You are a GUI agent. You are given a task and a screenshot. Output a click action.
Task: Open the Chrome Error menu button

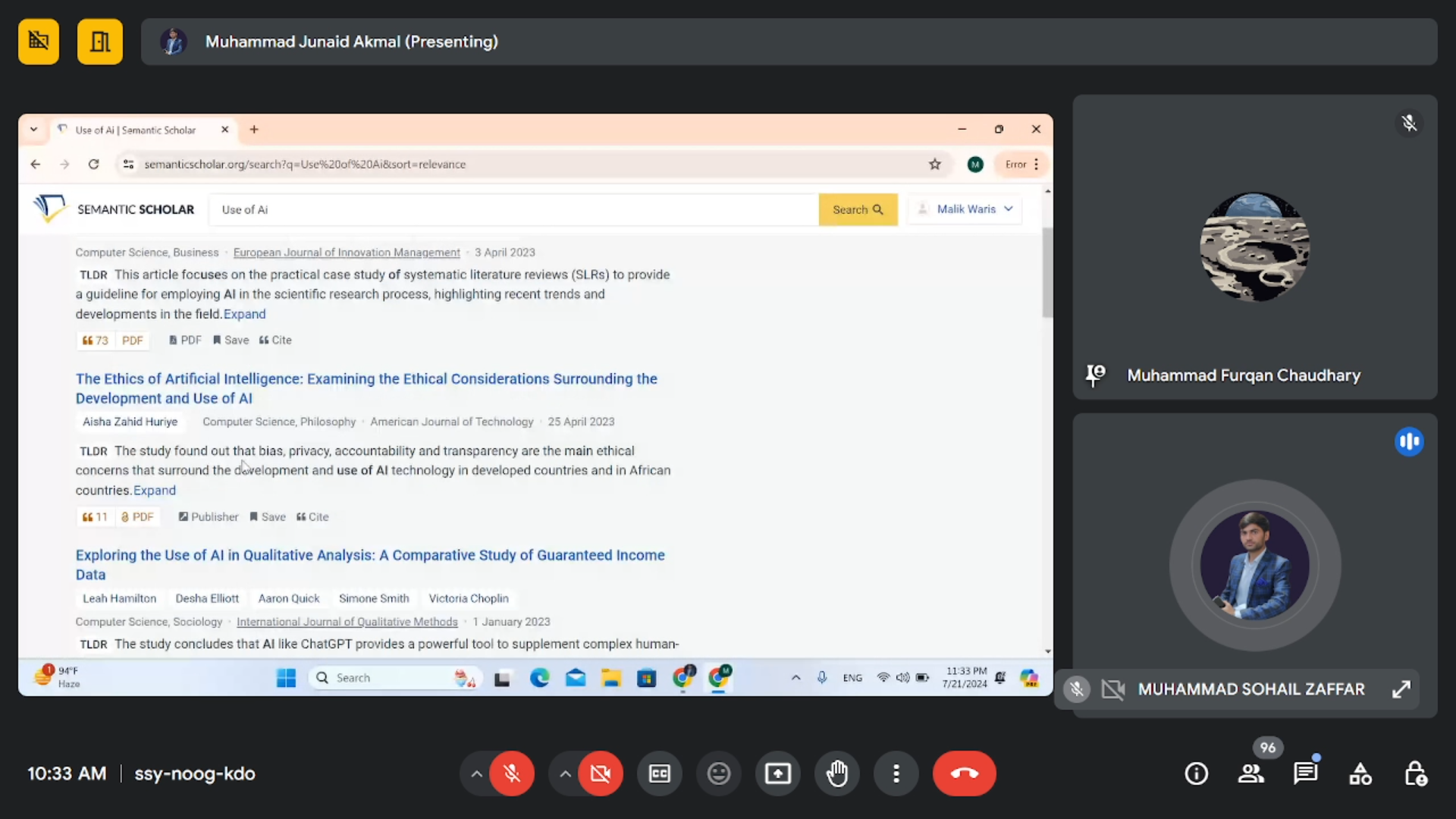point(1021,164)
